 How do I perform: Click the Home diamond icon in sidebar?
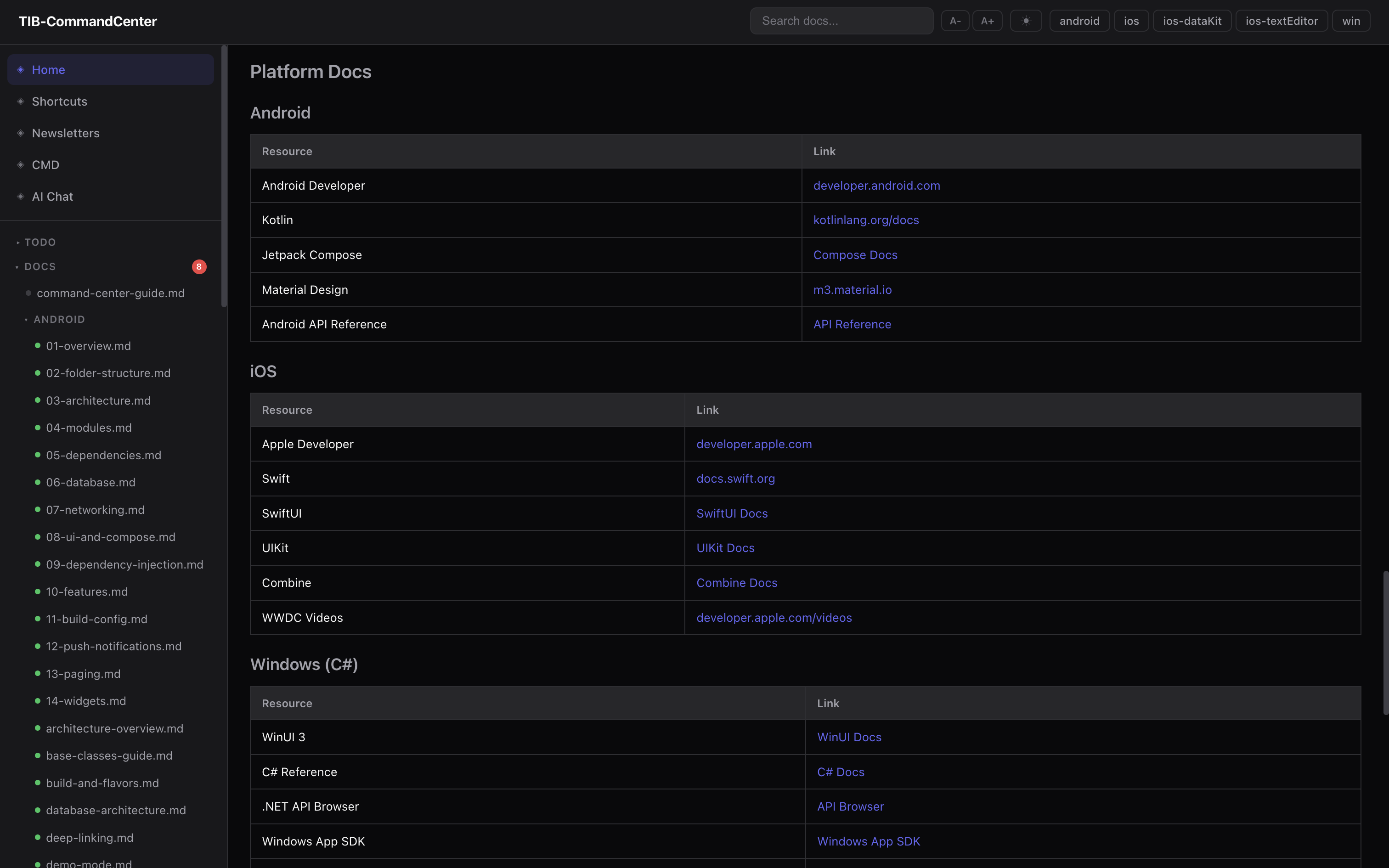pyautogui.click(x=21, y=69)
